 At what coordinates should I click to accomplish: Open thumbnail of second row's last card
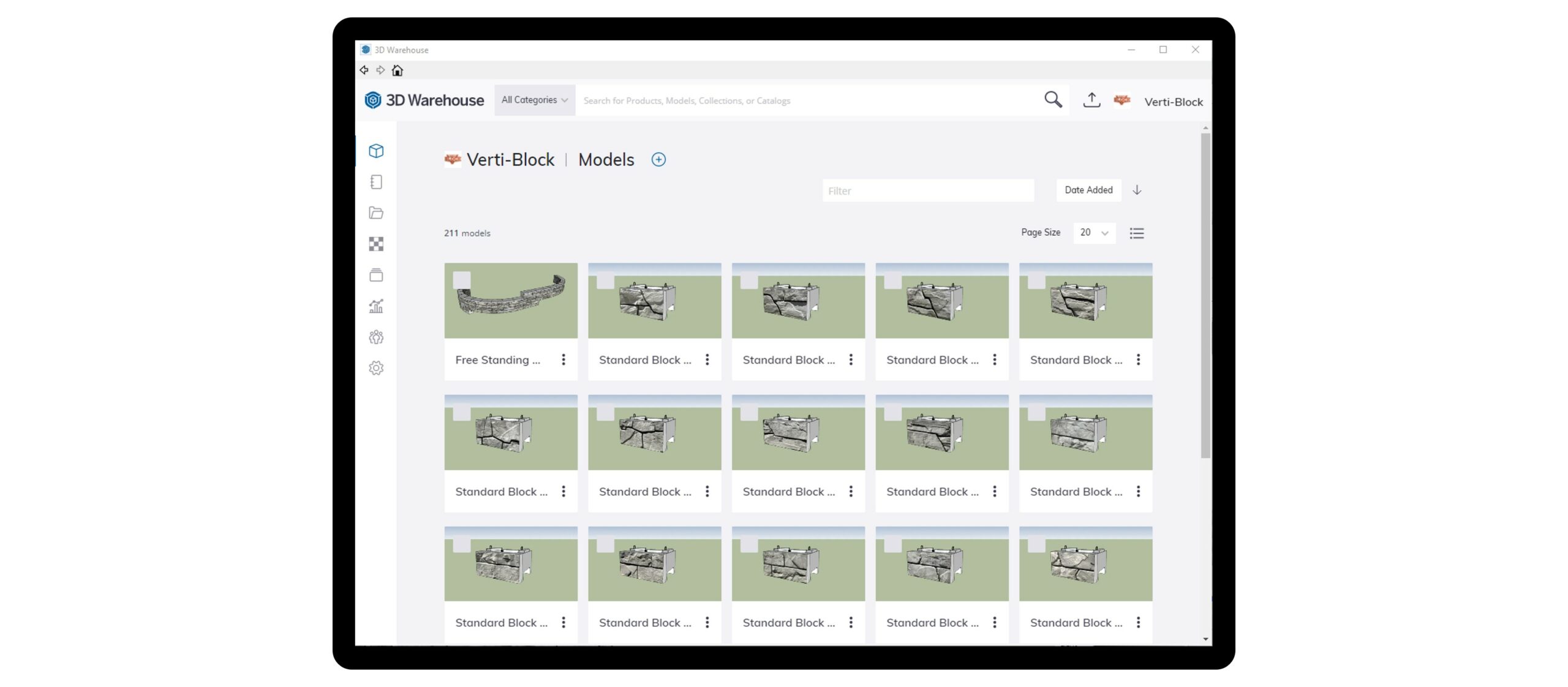click(x=1085, y=432)
